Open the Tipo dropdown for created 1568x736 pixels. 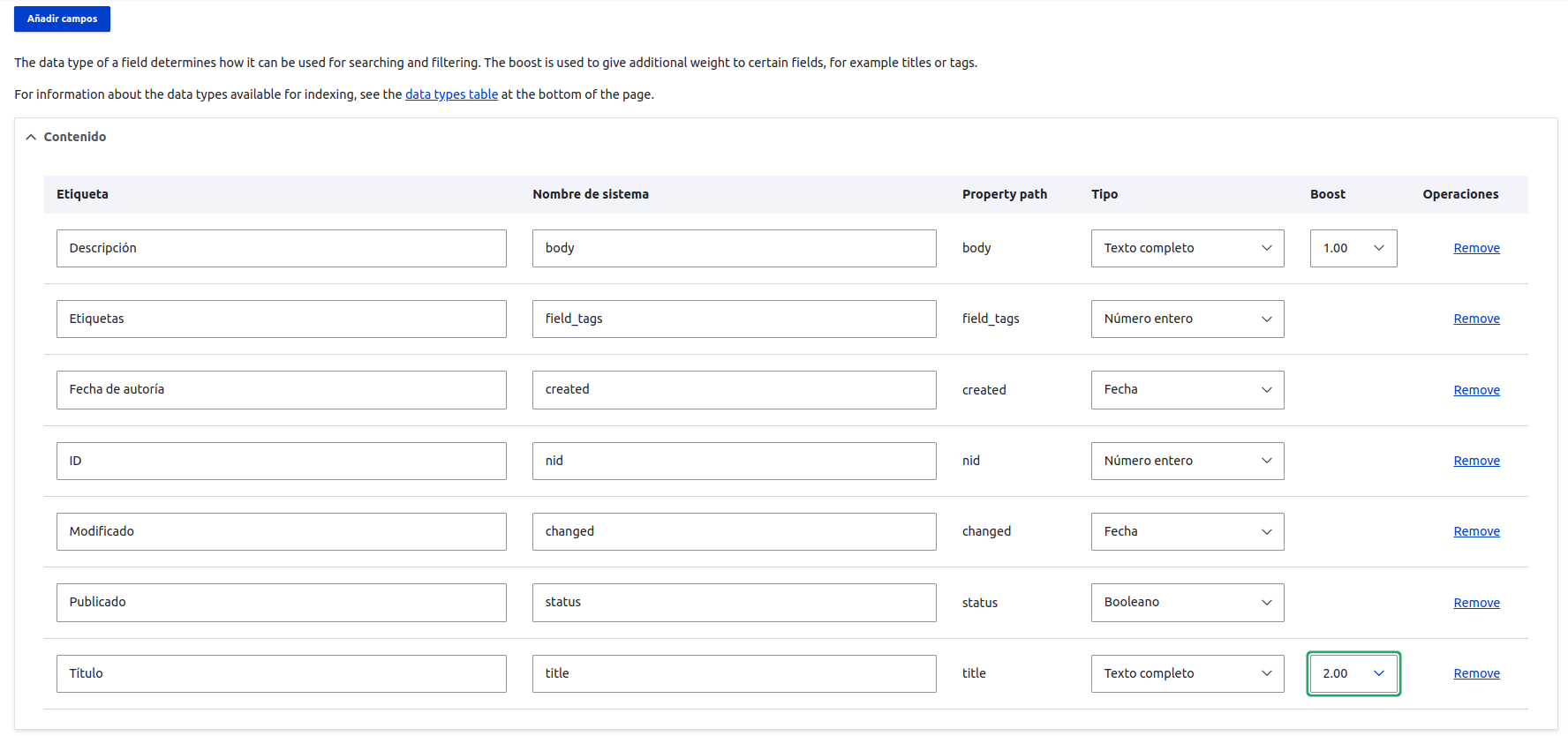point(1187,390)
